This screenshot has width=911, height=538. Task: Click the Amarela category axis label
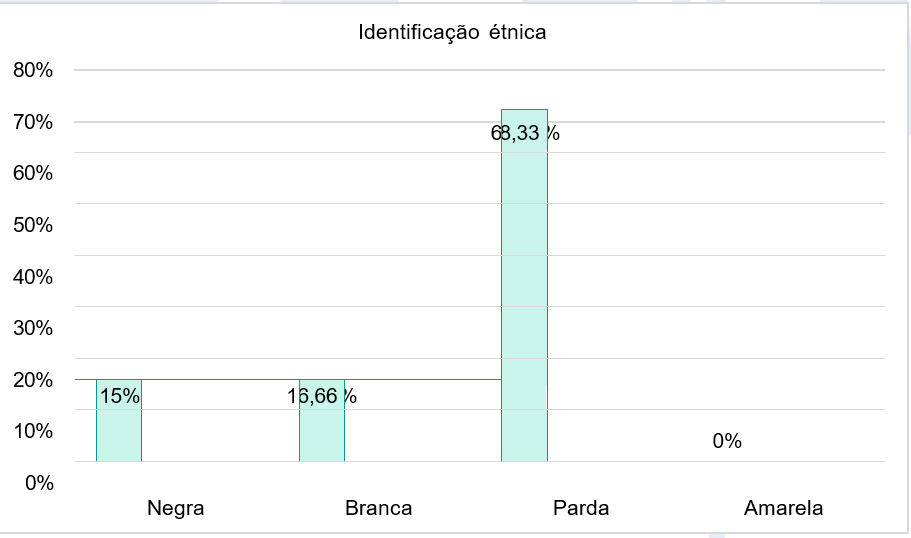click(783, 508)
